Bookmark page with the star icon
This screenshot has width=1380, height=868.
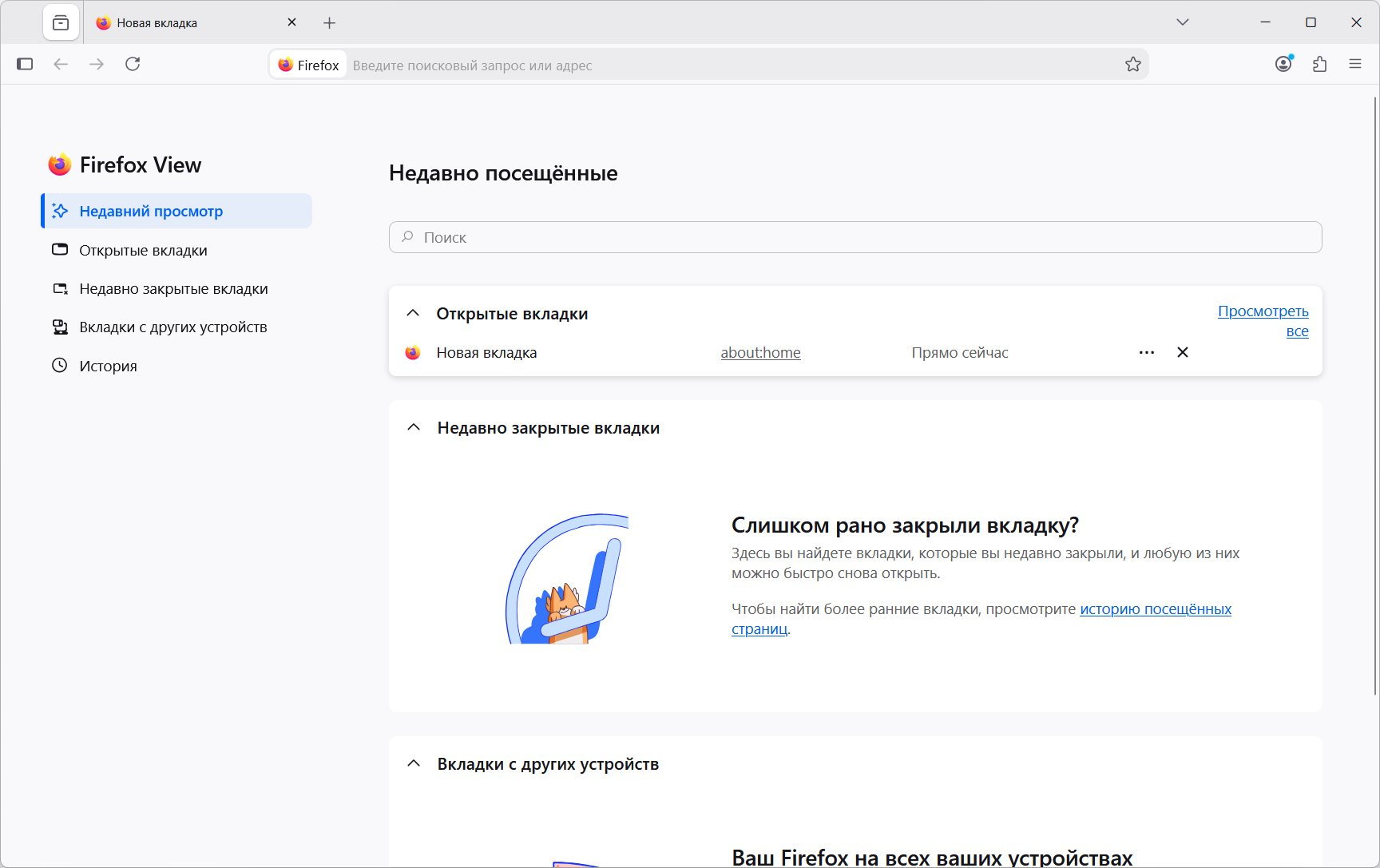[x=1133, y=65]
